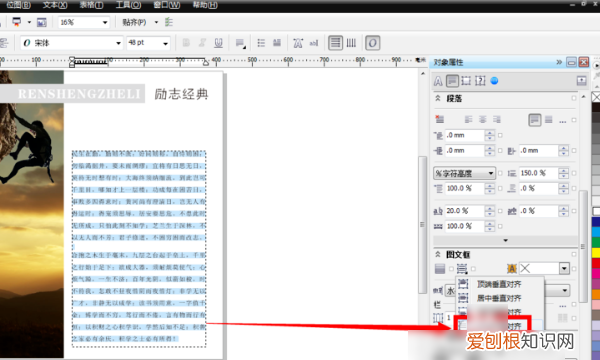Screen dimensions: 600x360
Task: Center align paragraph in docker
Action: tap(483, 120)
